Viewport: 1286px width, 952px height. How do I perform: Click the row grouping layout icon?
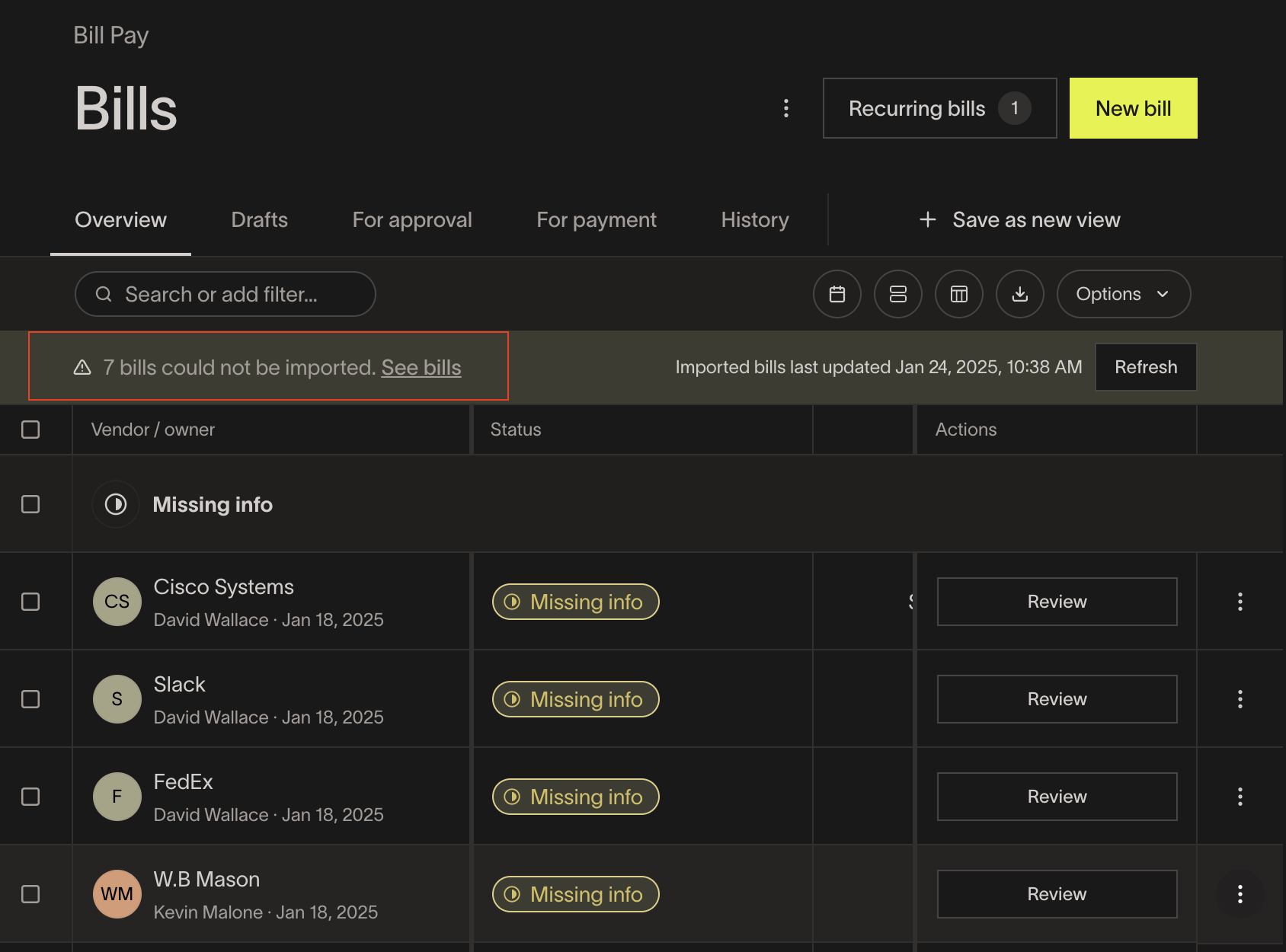[x=897, y=294]
